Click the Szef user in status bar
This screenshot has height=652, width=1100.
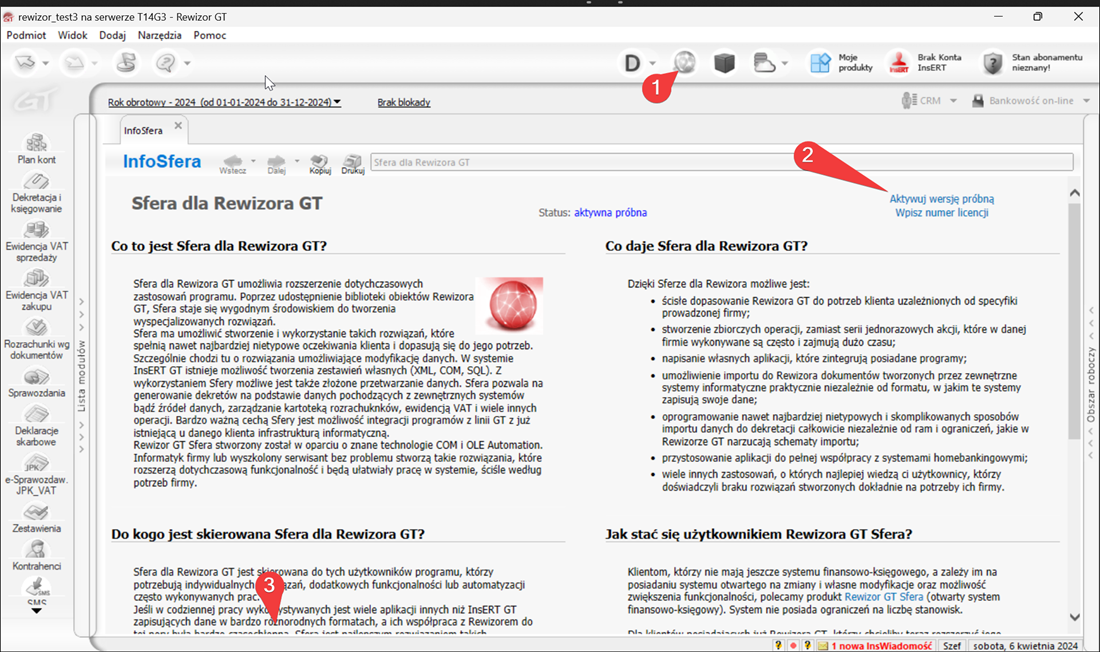[x=952, y=646]
